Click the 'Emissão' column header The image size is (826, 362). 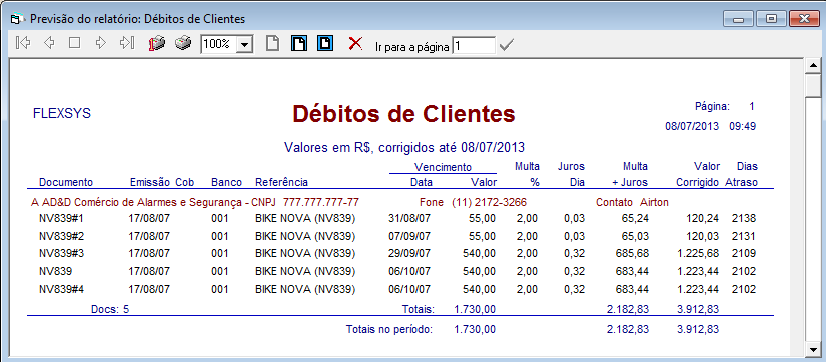151,182
